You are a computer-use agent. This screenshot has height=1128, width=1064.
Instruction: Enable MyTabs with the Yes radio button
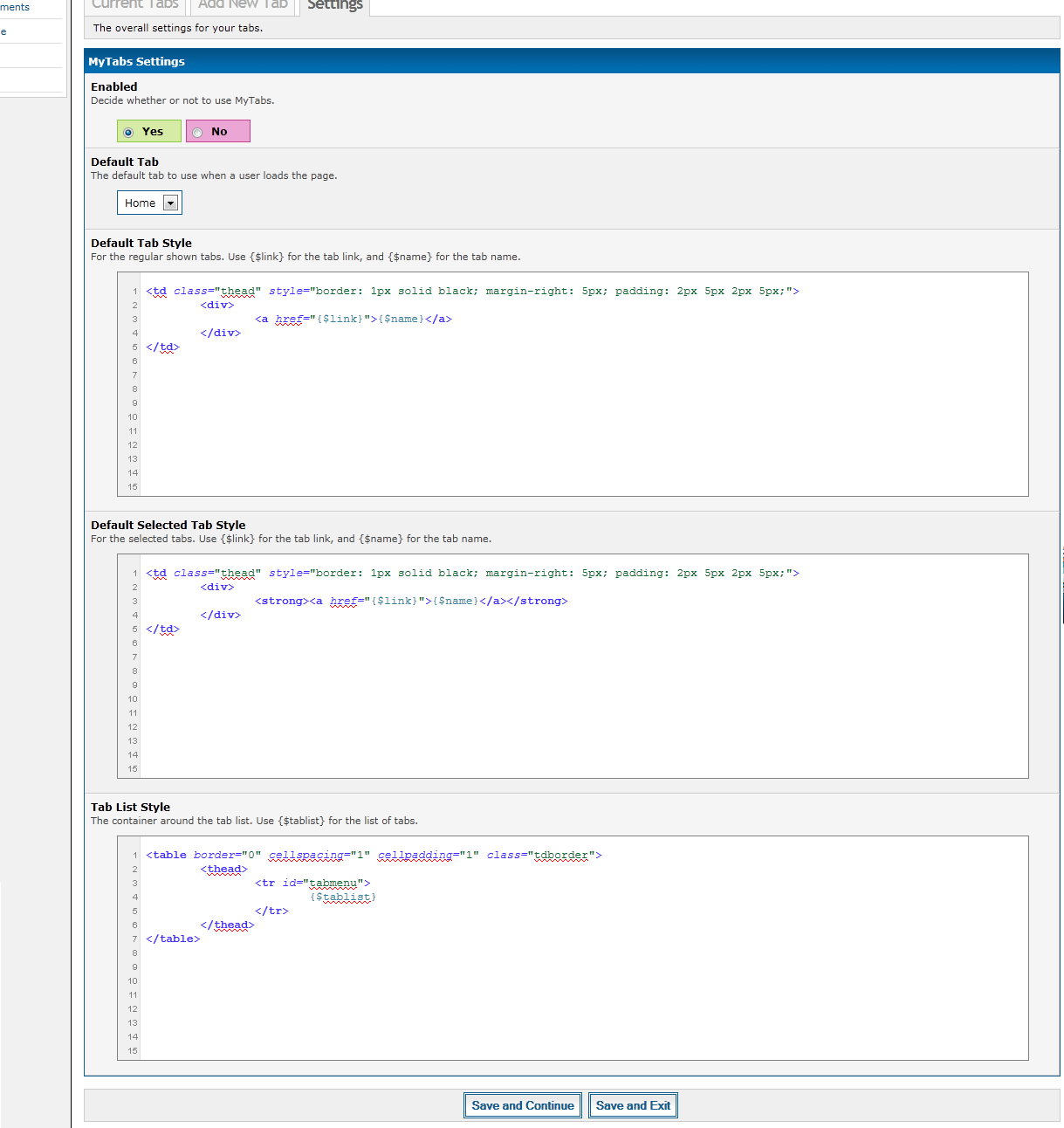[x=129, y=132]
